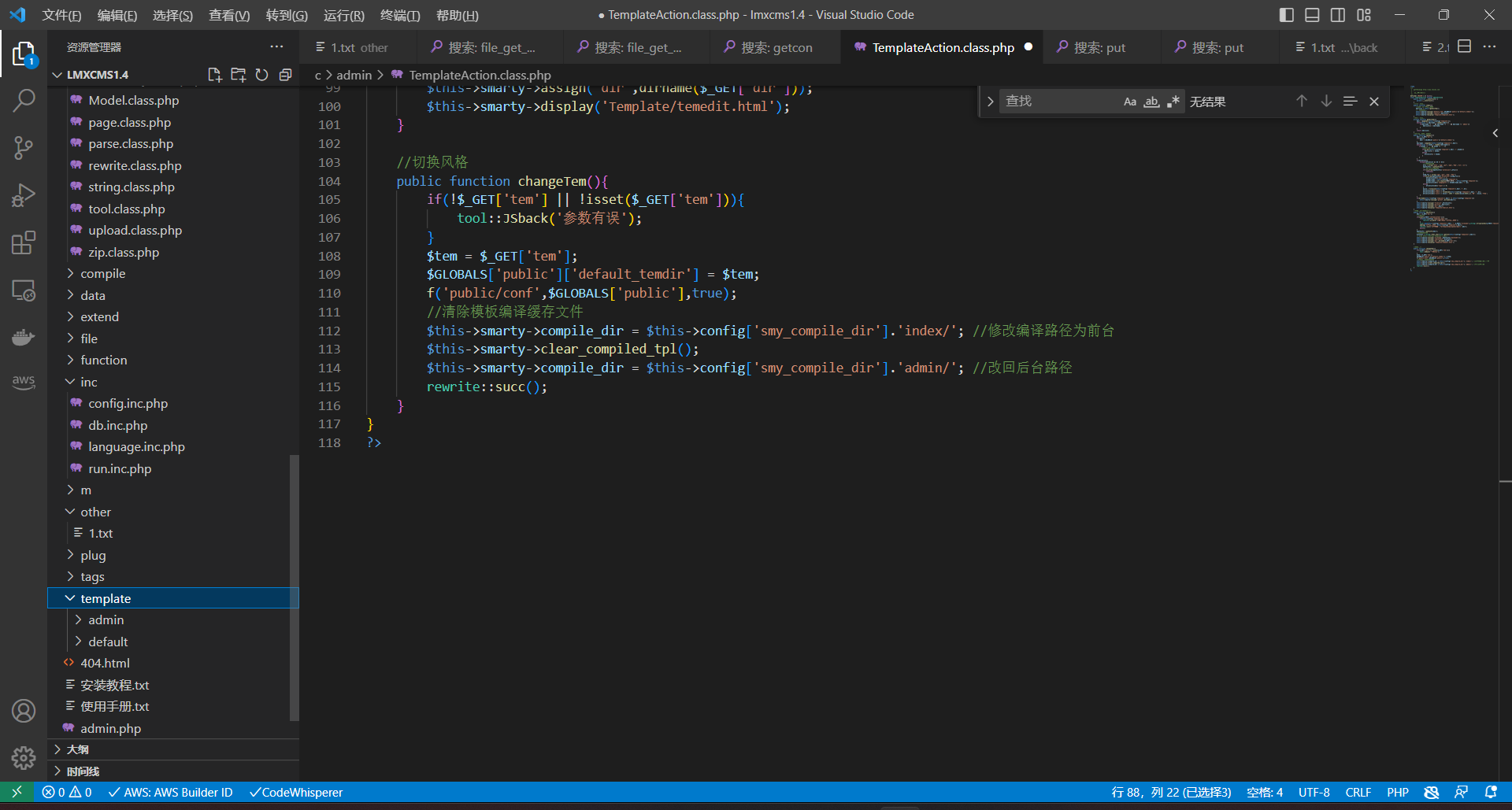The image size is (1512, 810).
Task: Click errors and warnings count in status bar
Action: pyautogui.click(x=67, y=792)
